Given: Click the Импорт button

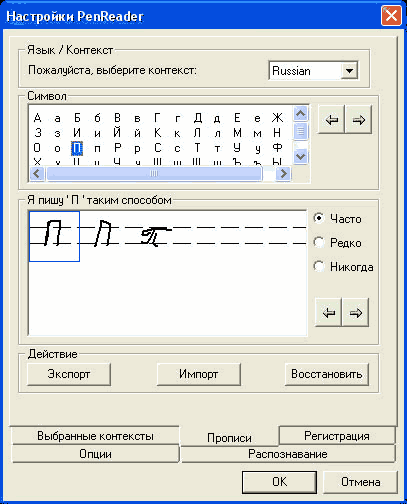Looking at the screenshot, I should point(199,374).
